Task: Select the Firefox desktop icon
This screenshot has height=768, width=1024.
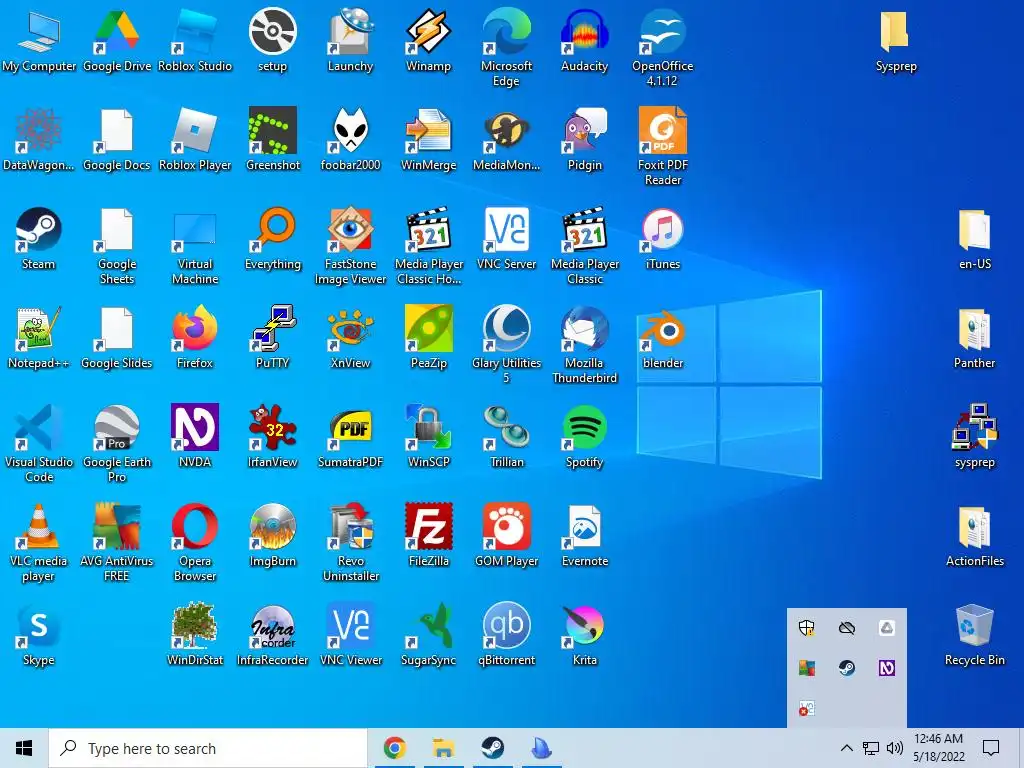Action: coord(195,338)
